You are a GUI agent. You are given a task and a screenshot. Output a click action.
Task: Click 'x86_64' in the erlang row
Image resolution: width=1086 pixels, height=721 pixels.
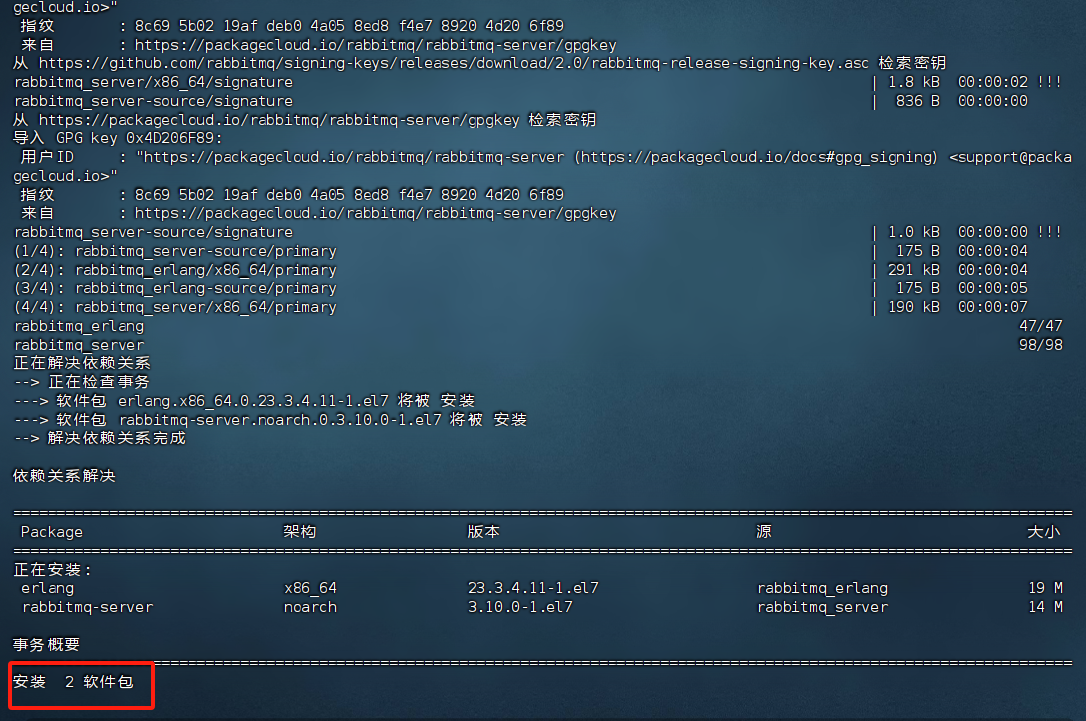310,588
